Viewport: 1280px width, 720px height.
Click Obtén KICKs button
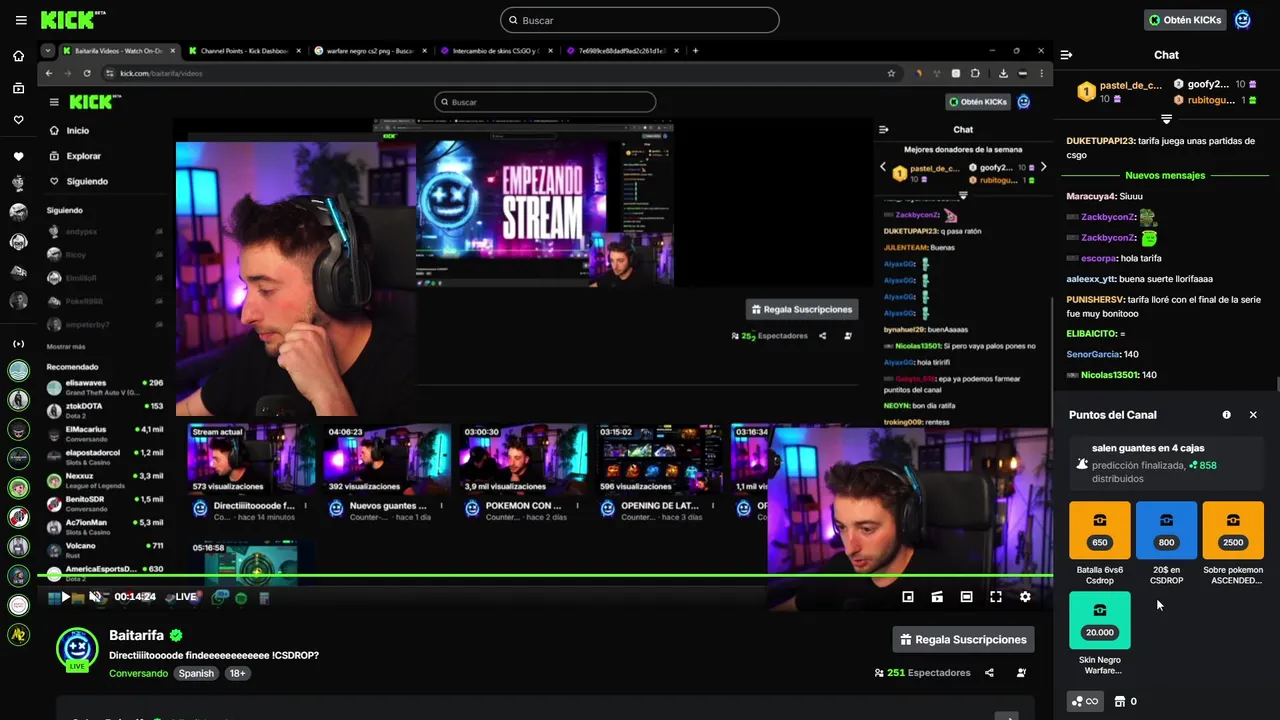pyautogui.click(x=1185, y=20)
